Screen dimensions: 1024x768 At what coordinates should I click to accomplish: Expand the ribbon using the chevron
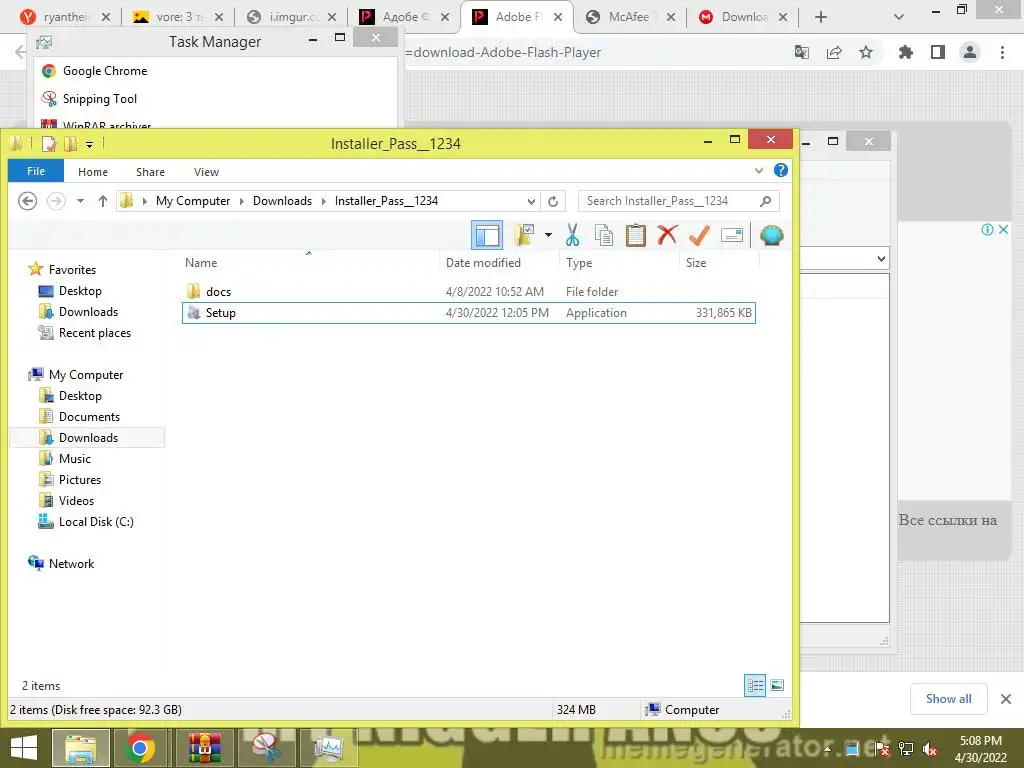coord(758,170)
